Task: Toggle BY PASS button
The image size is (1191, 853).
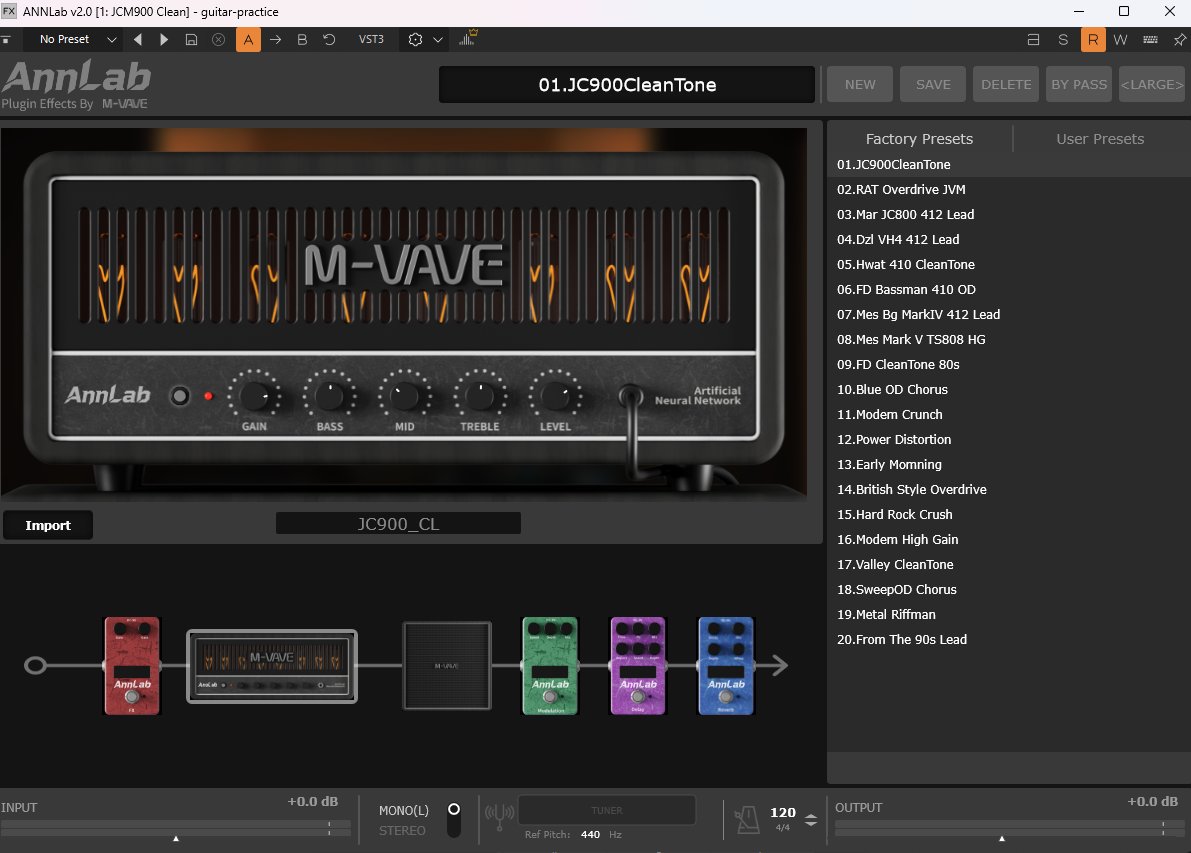Action: coord(1079,84)
